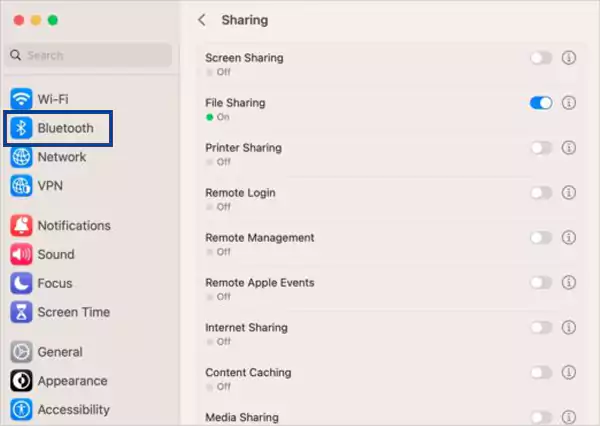
Task: Select Notifications label in sidebar
Action: [x=74, y=225]
